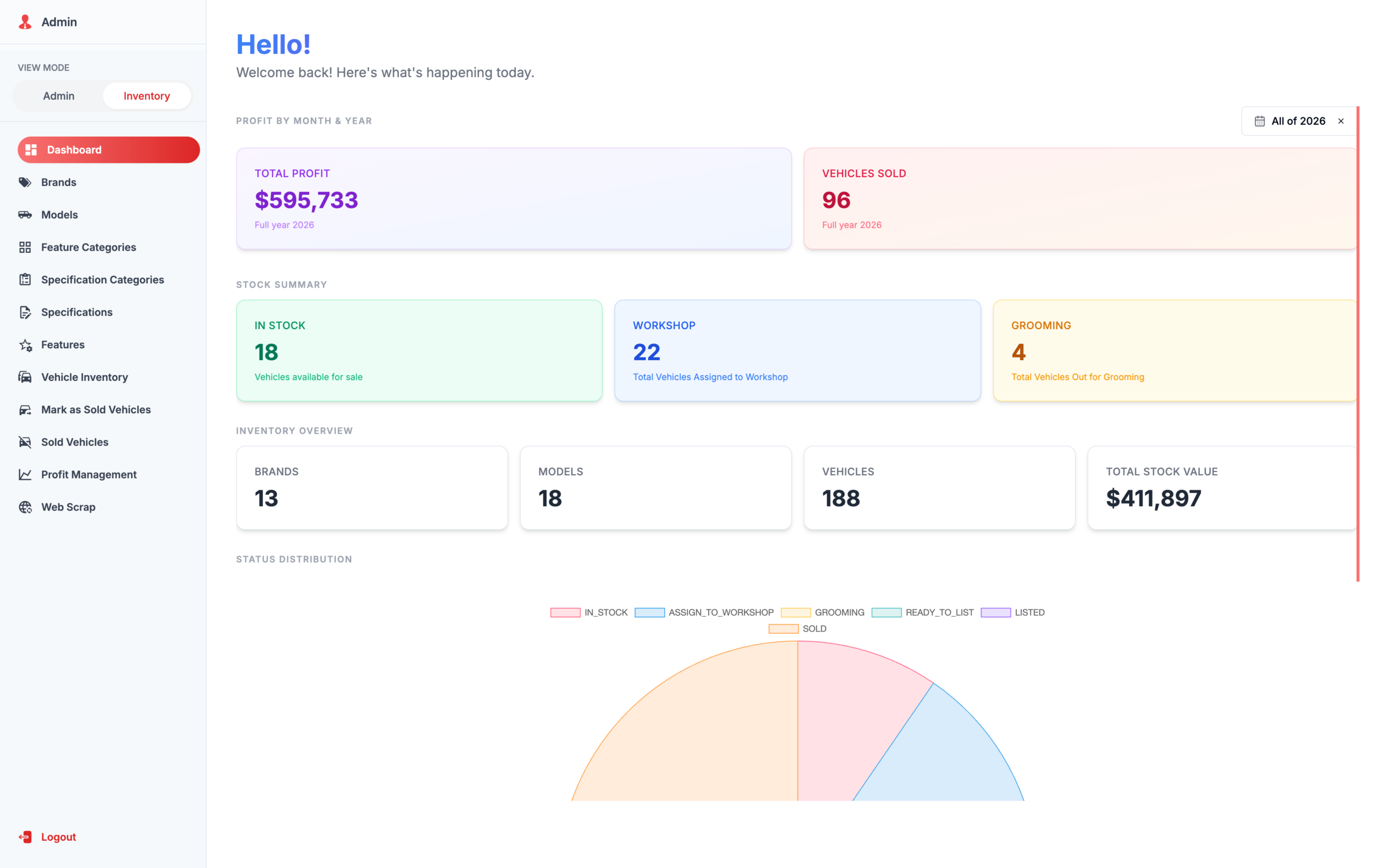1389x868 pixels.
Task: Click the Logout arrow icon
Action: point(24,837)
